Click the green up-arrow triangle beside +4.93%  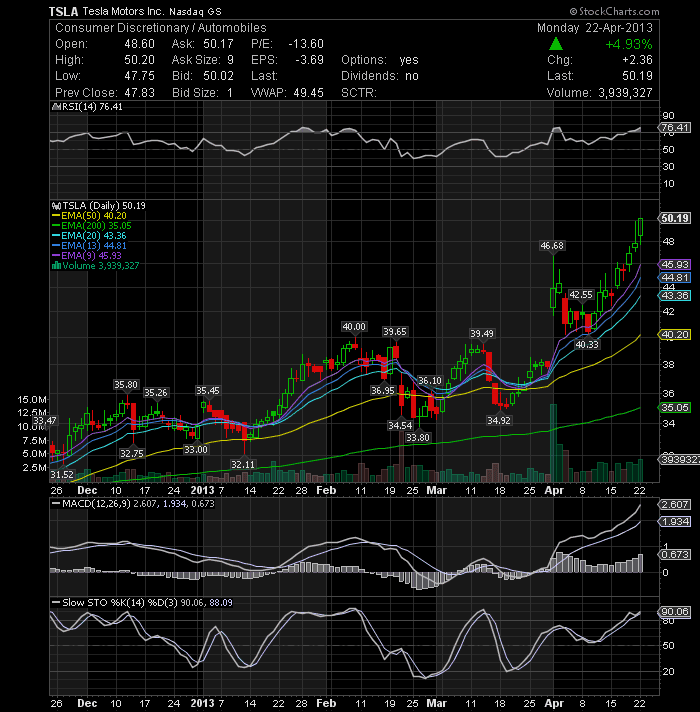click(x=556, y=44)
